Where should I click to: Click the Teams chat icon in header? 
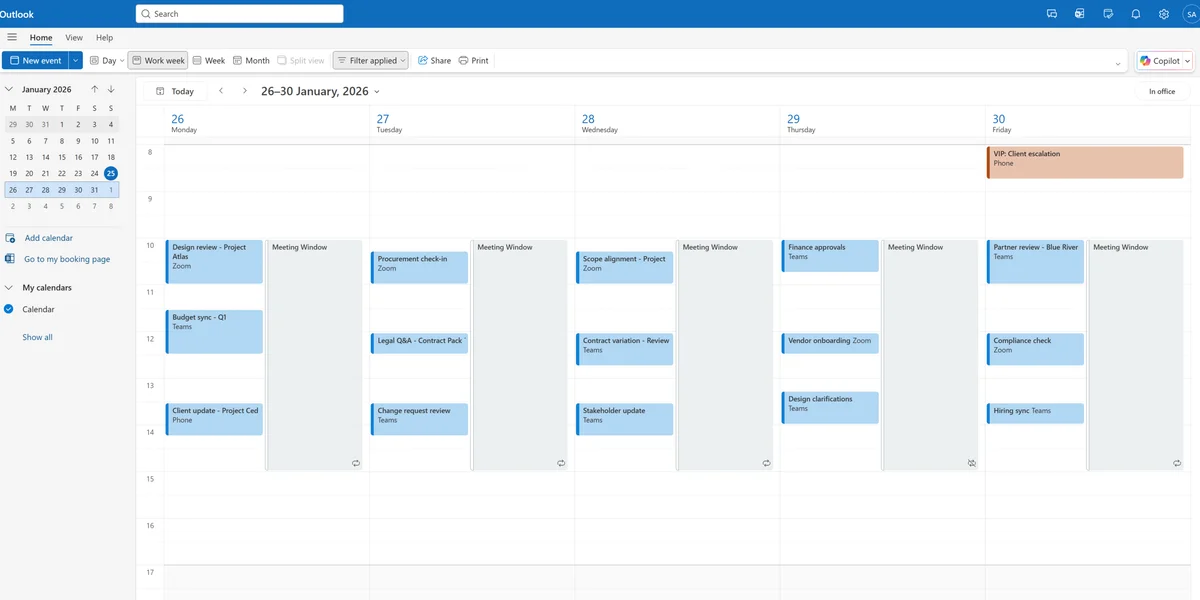(x=1052, y=14)
